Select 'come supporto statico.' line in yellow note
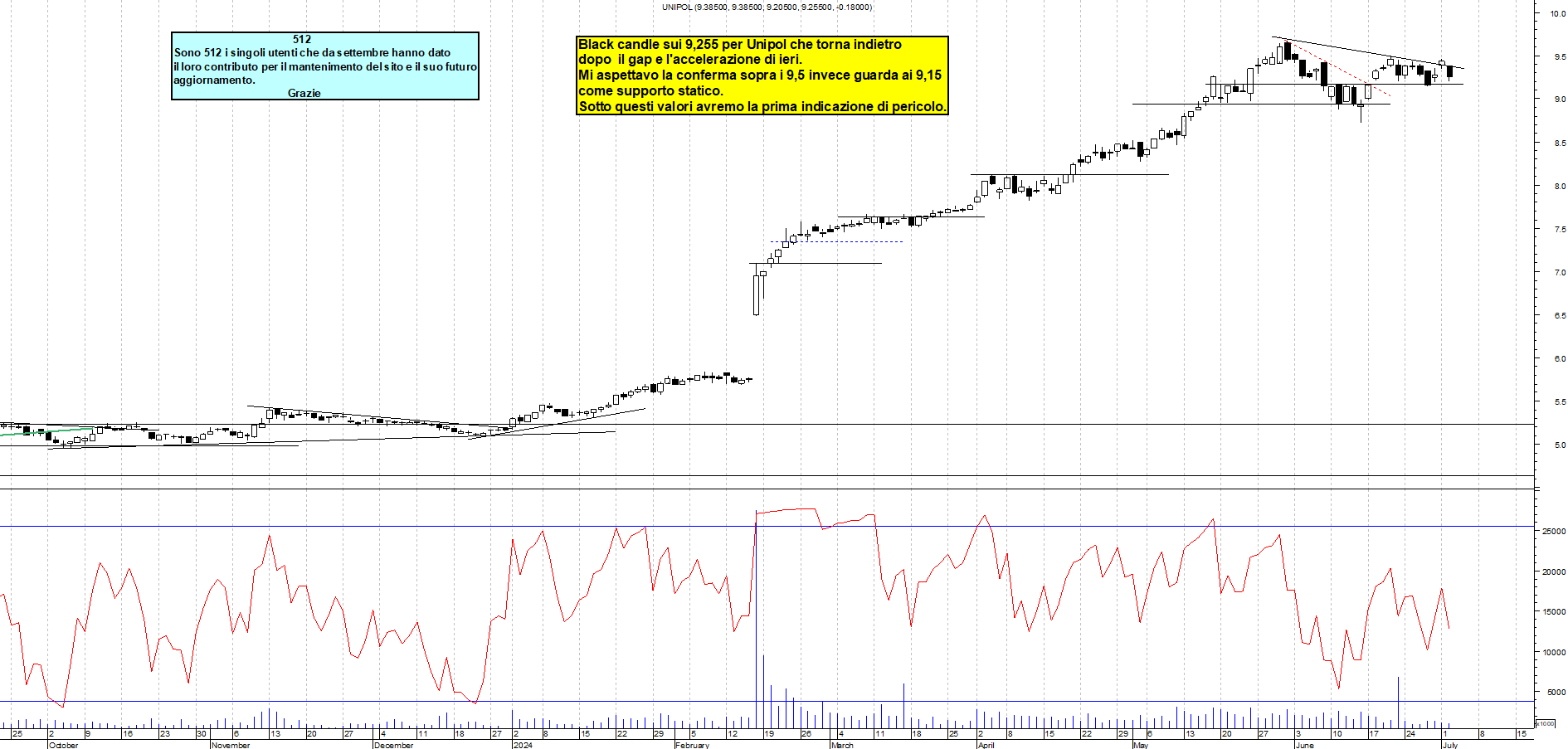This screenshot has width=1568, height=749. (650, 90)
